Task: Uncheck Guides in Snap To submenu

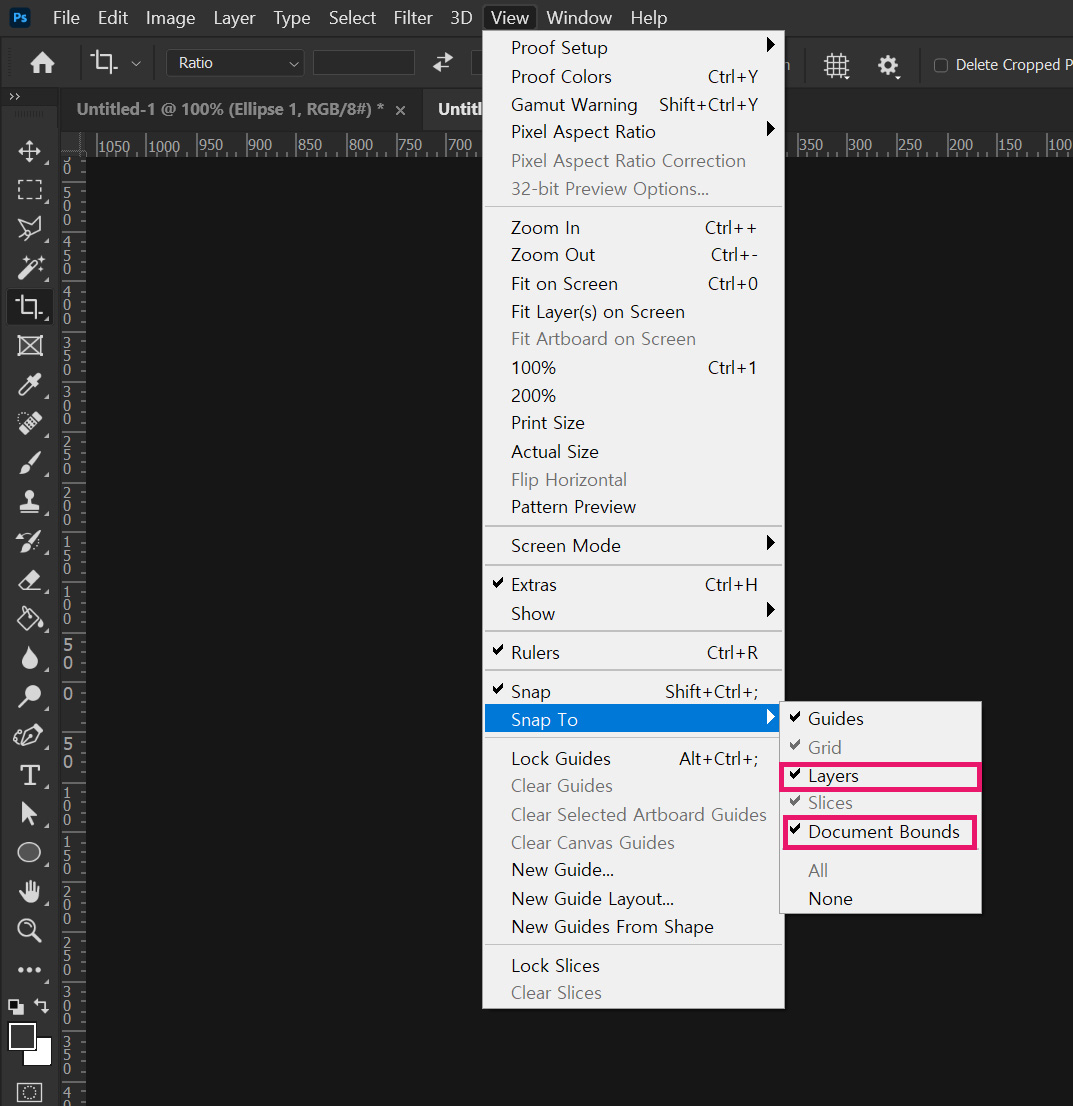Action: coord(880,719)
